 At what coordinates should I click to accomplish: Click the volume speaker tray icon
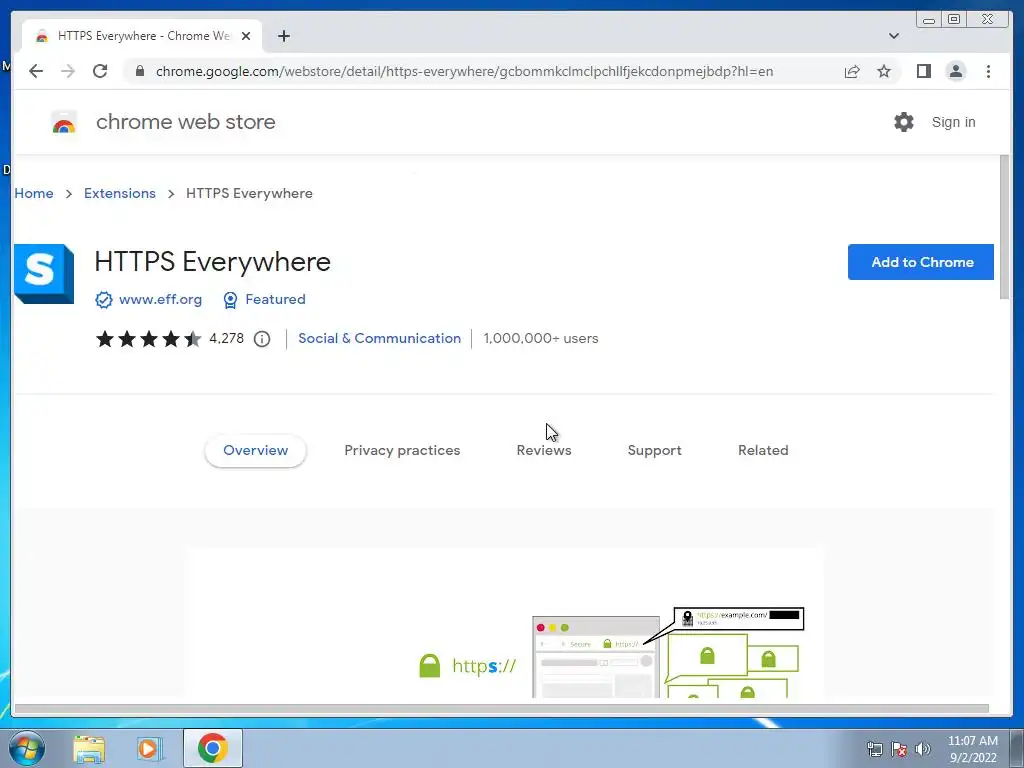[x=923, y=750]
